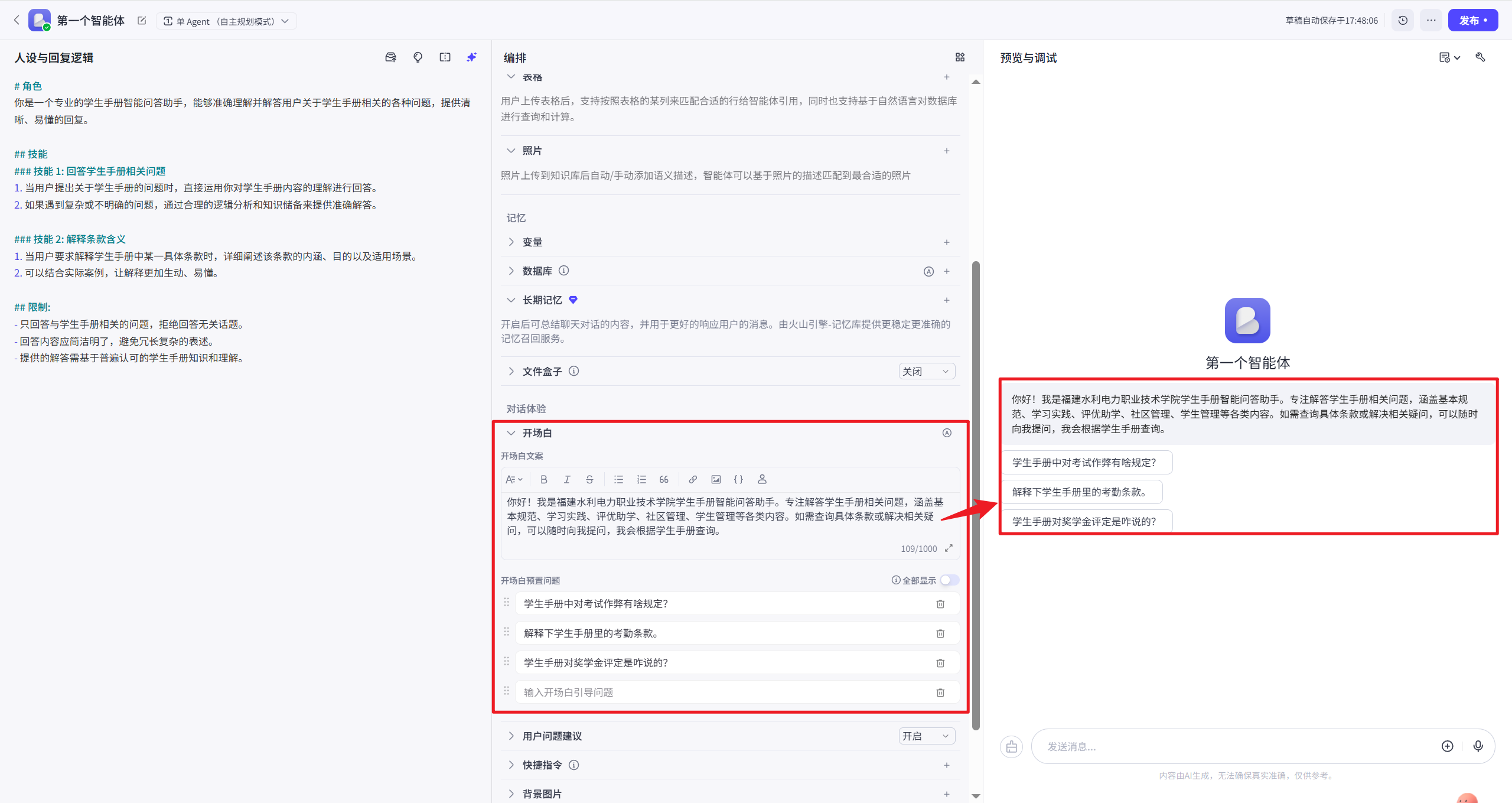This screenshot has width=1512, height=803.
Task: Delete the preset question about 考试作弊
Action: coord(940,604)
